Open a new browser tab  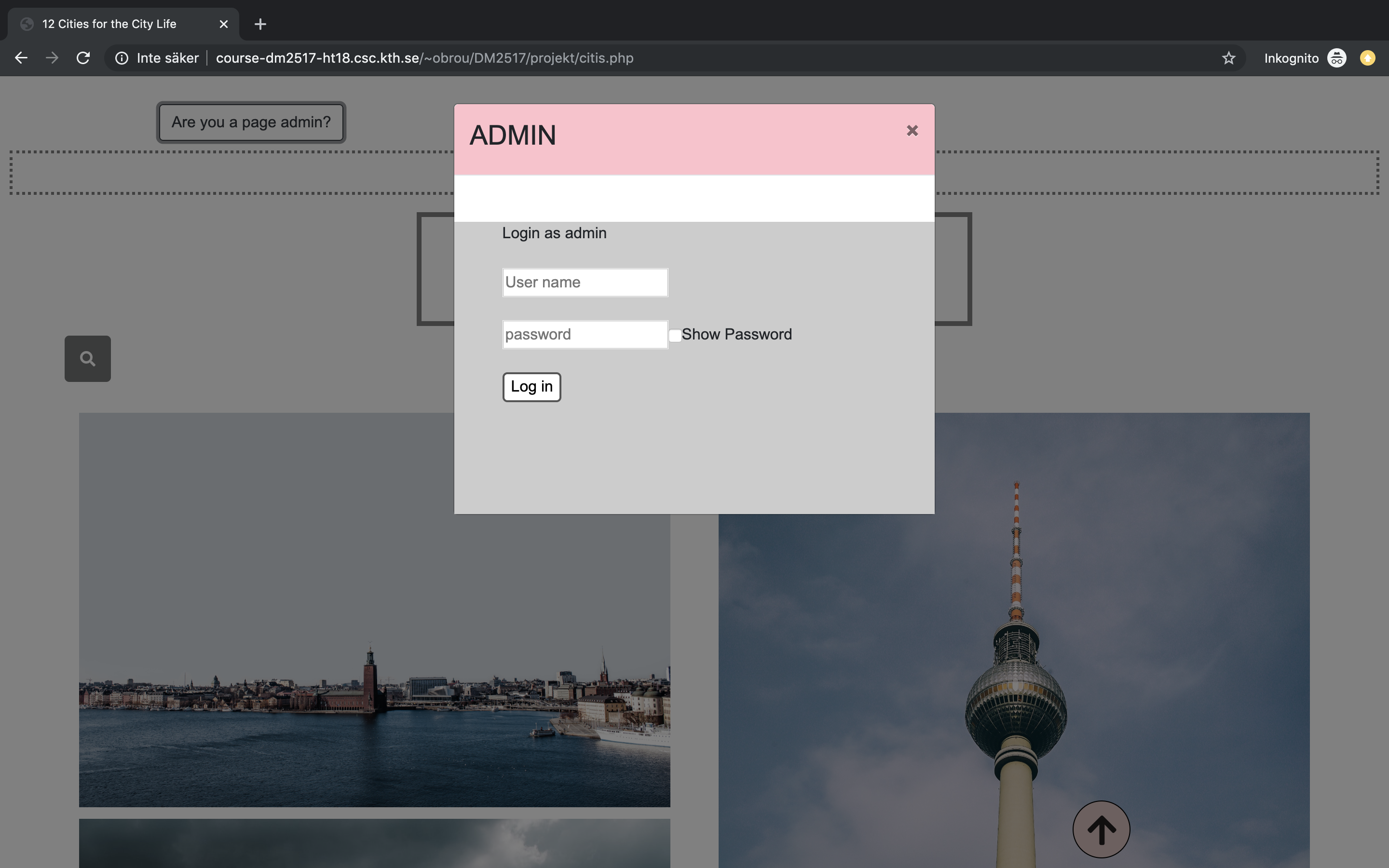coord(260,24)
